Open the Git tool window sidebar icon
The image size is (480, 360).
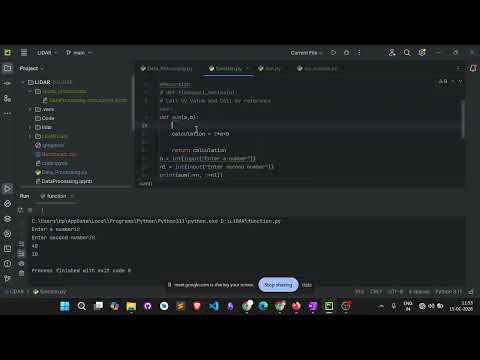(x=7, y=279)
